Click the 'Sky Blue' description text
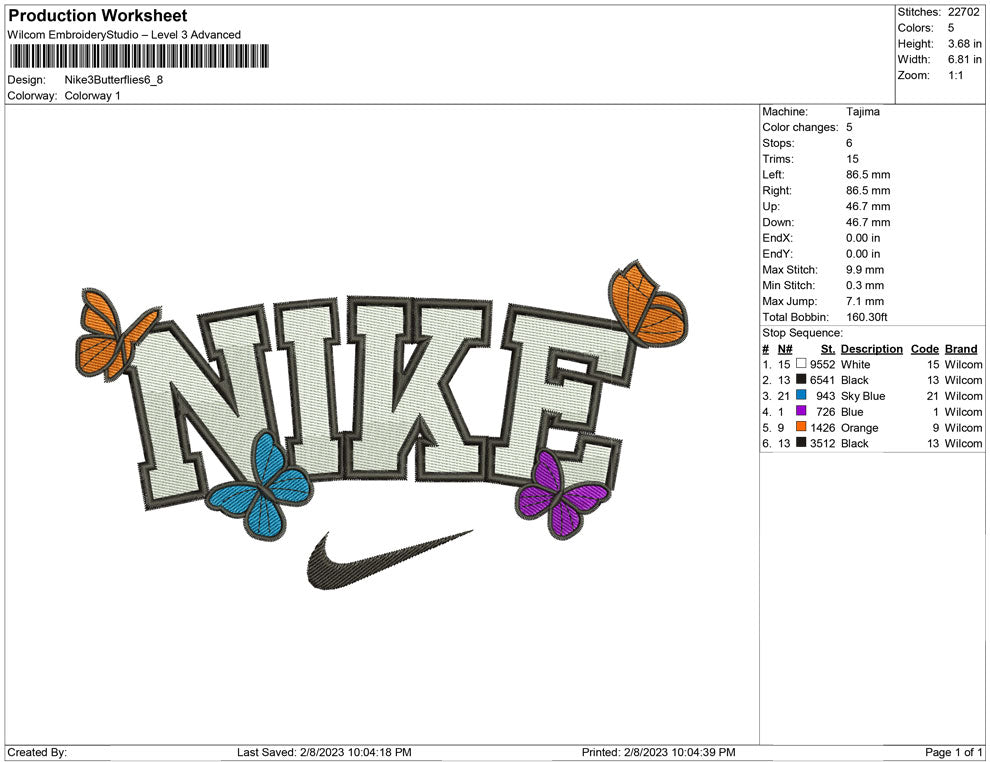This screenshot has width=990, height=762. click(x=863, y=396)
